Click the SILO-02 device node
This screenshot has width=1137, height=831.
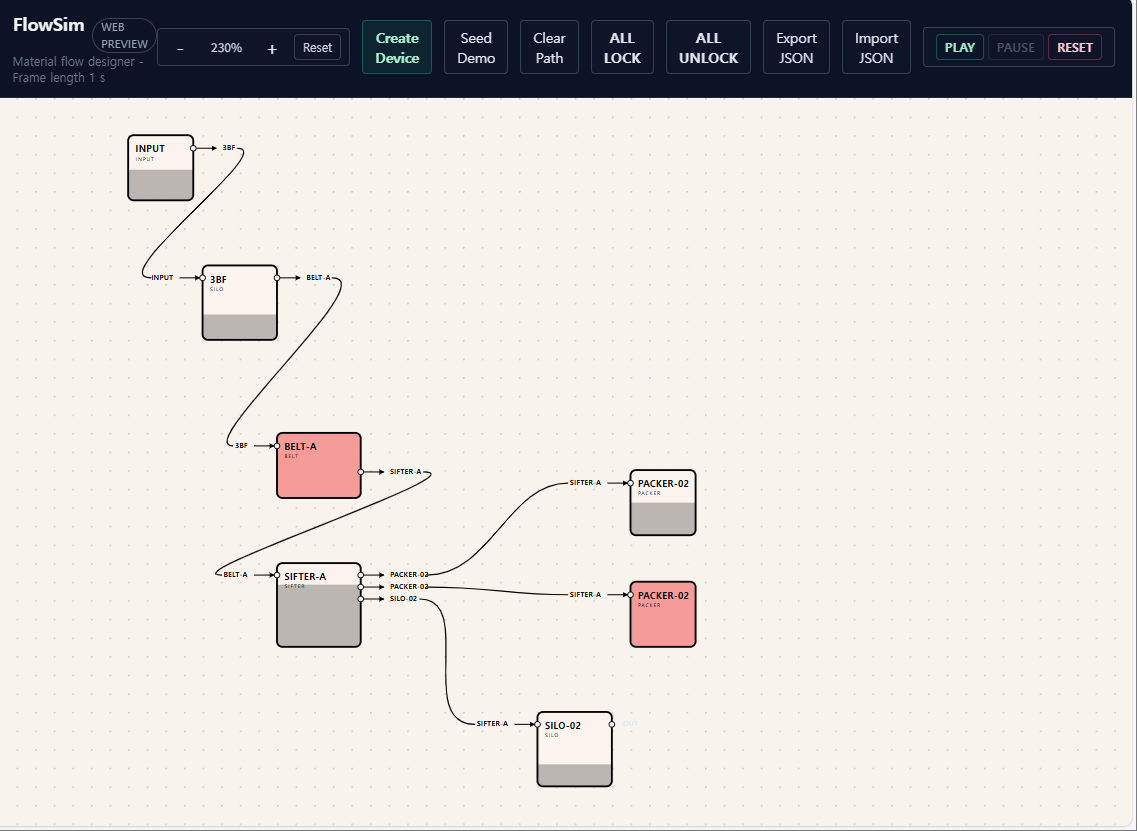pos(574,749)
